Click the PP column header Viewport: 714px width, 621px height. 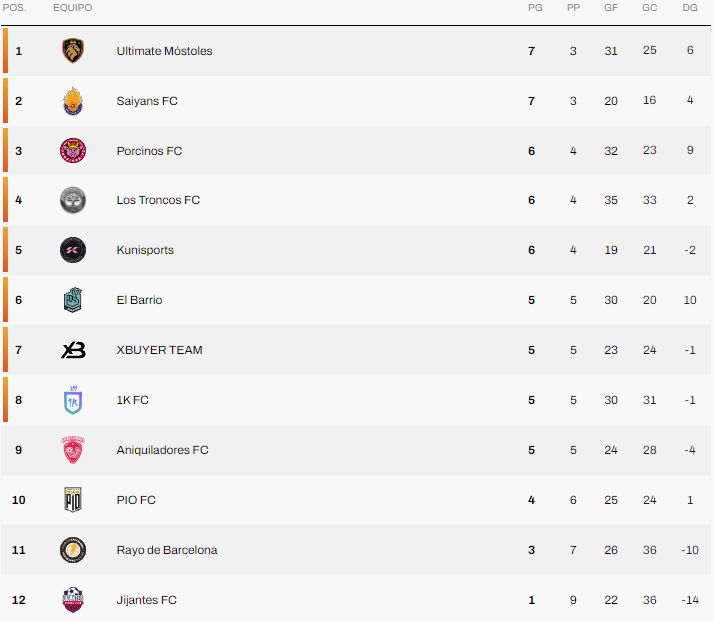point(573,8)
